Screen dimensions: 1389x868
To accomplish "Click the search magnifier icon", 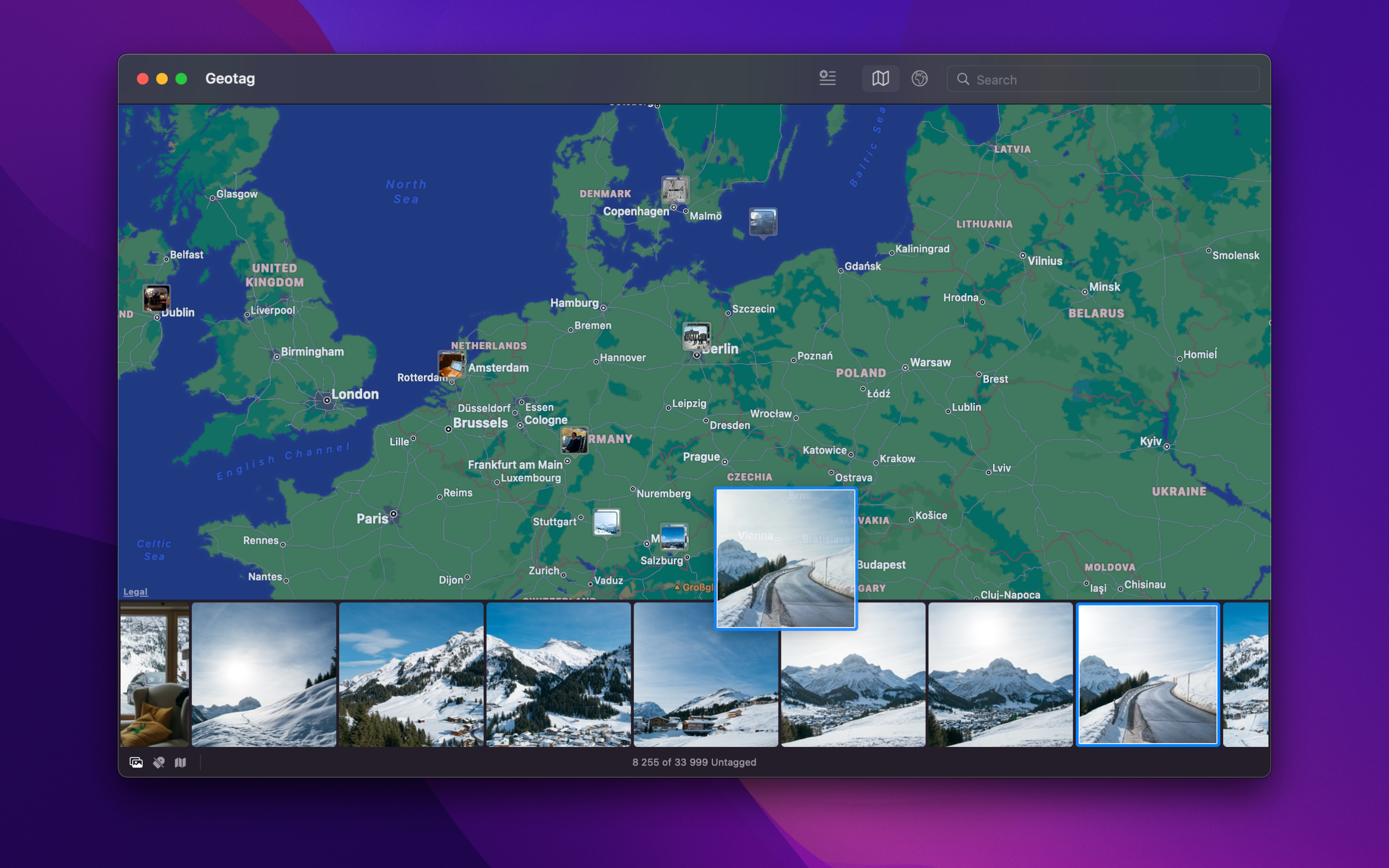I will [x=964, y=79].
